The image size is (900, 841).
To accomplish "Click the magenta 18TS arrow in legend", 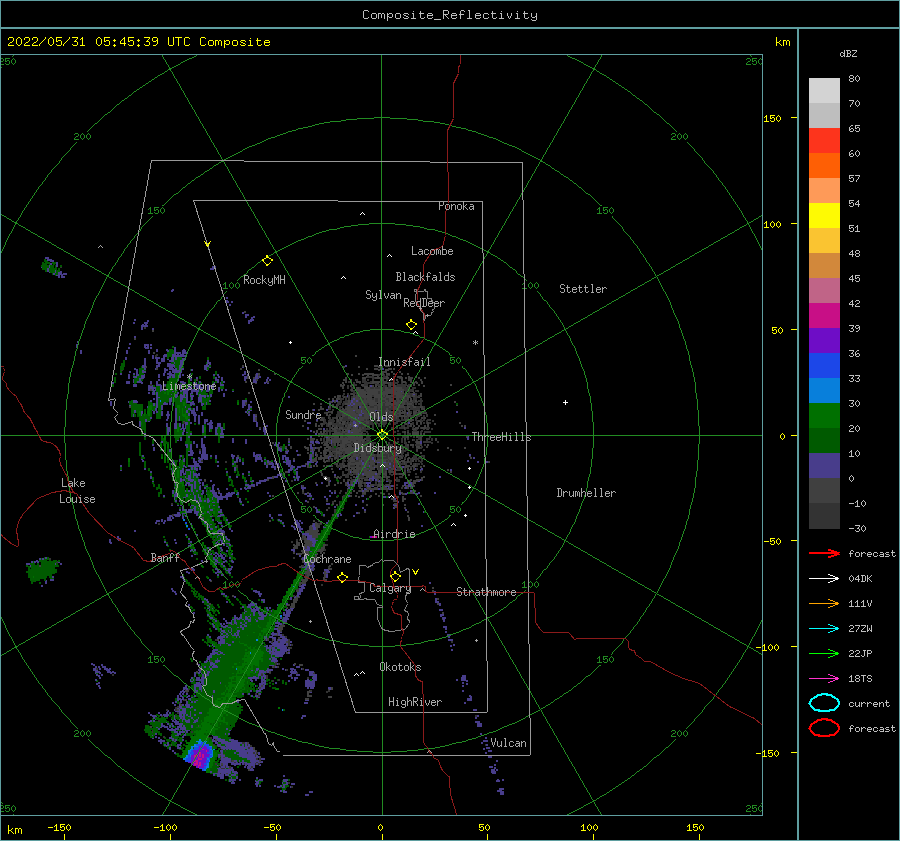I will tap(824, 679).
